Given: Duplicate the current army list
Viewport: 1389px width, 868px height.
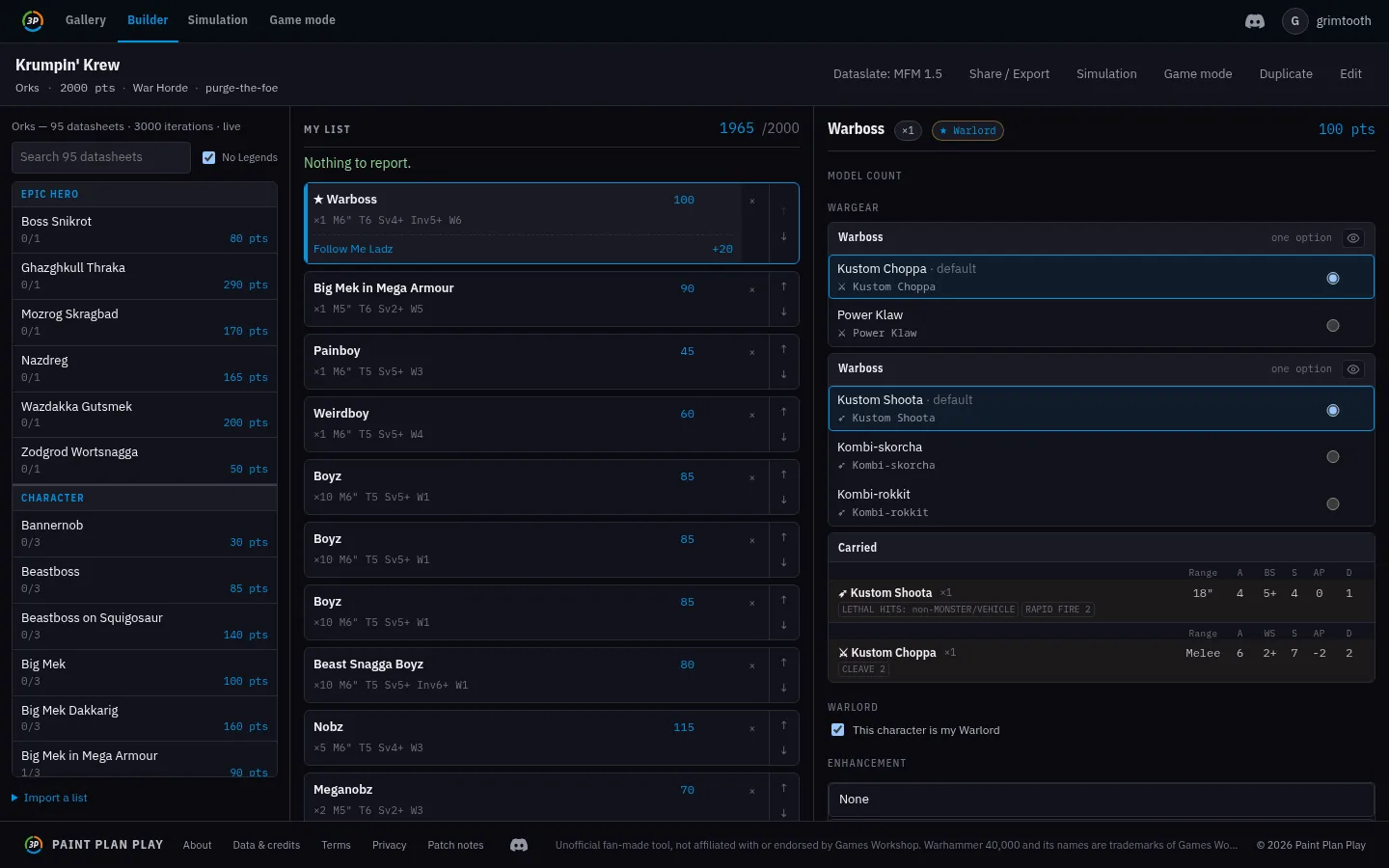Looking at the screenshot, I should point(1286,74).
